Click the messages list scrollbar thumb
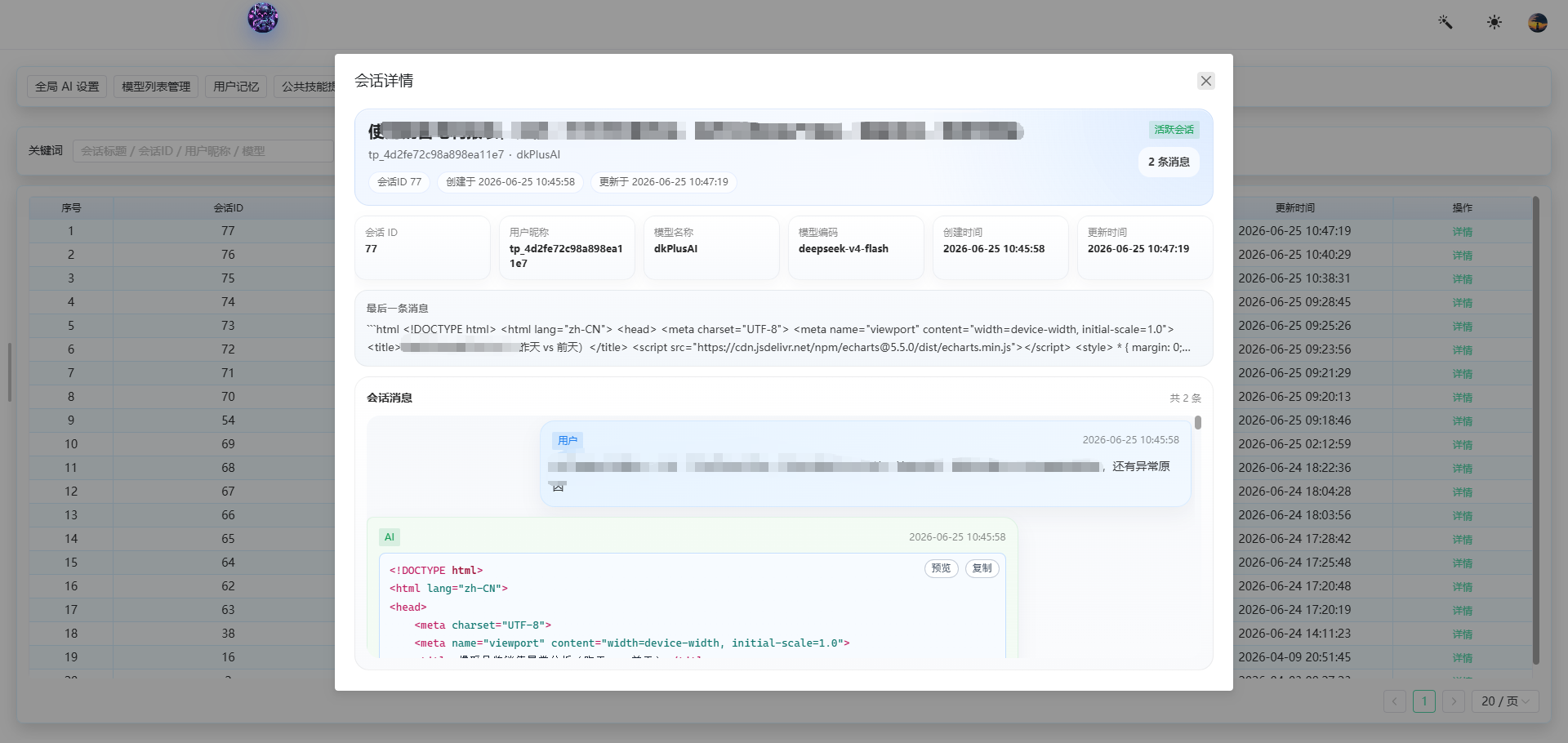Screen dimensions: 1568x743 tap(1198, 422)
